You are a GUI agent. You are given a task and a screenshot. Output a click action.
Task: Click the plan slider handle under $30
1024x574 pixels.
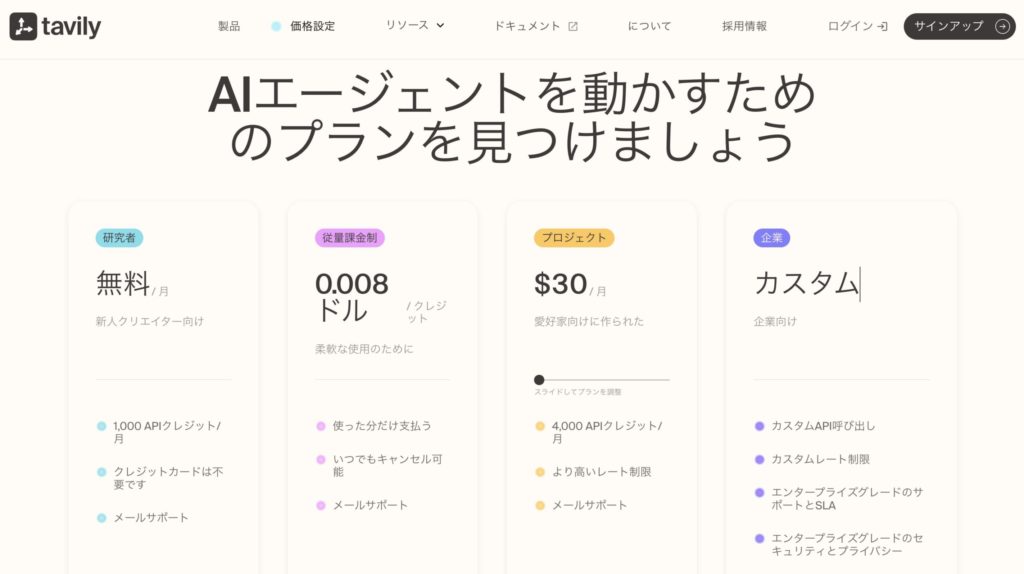[539, 380]
